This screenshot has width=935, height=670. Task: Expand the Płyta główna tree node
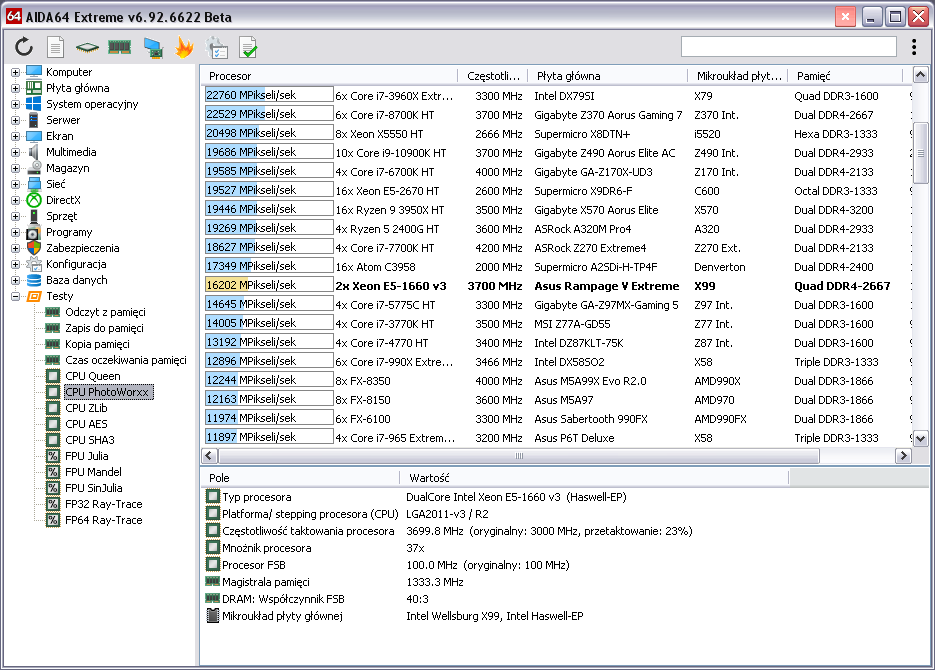coord(15,88)
